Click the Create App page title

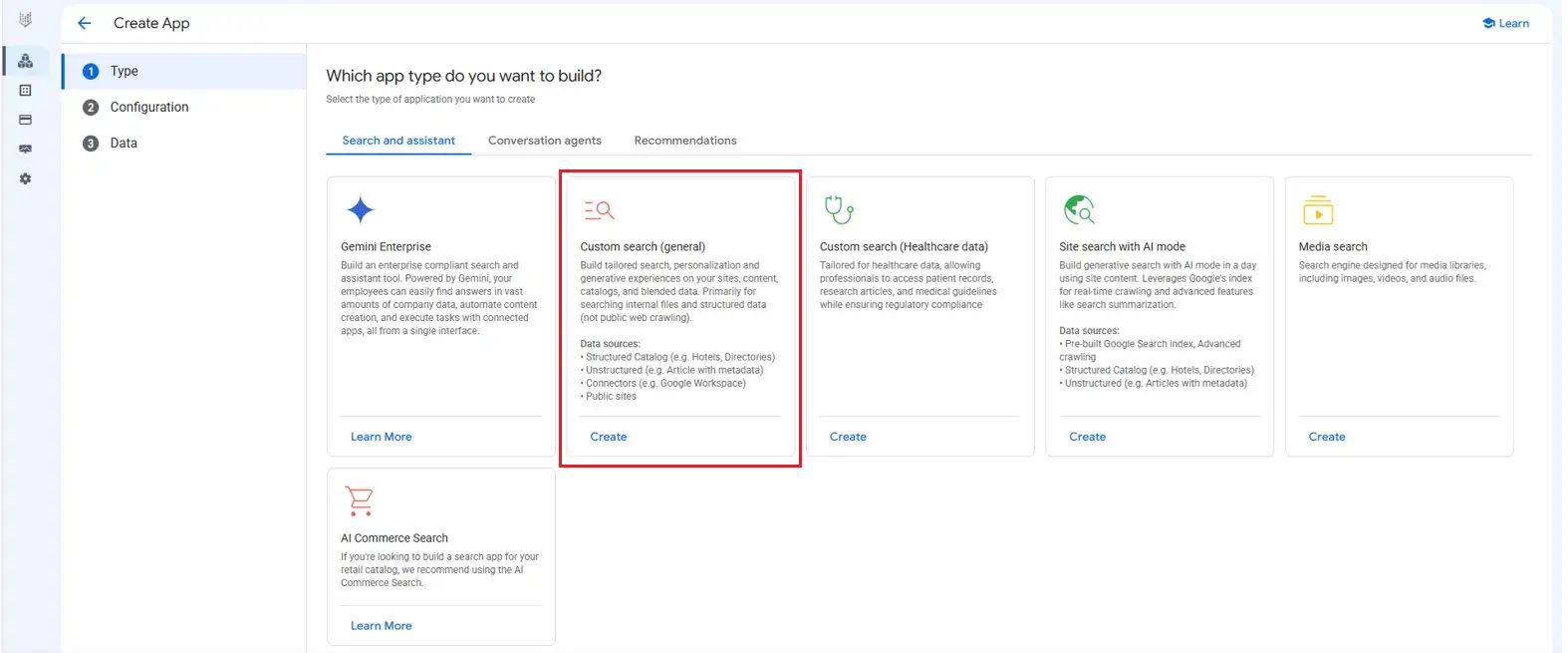[151, 23]
